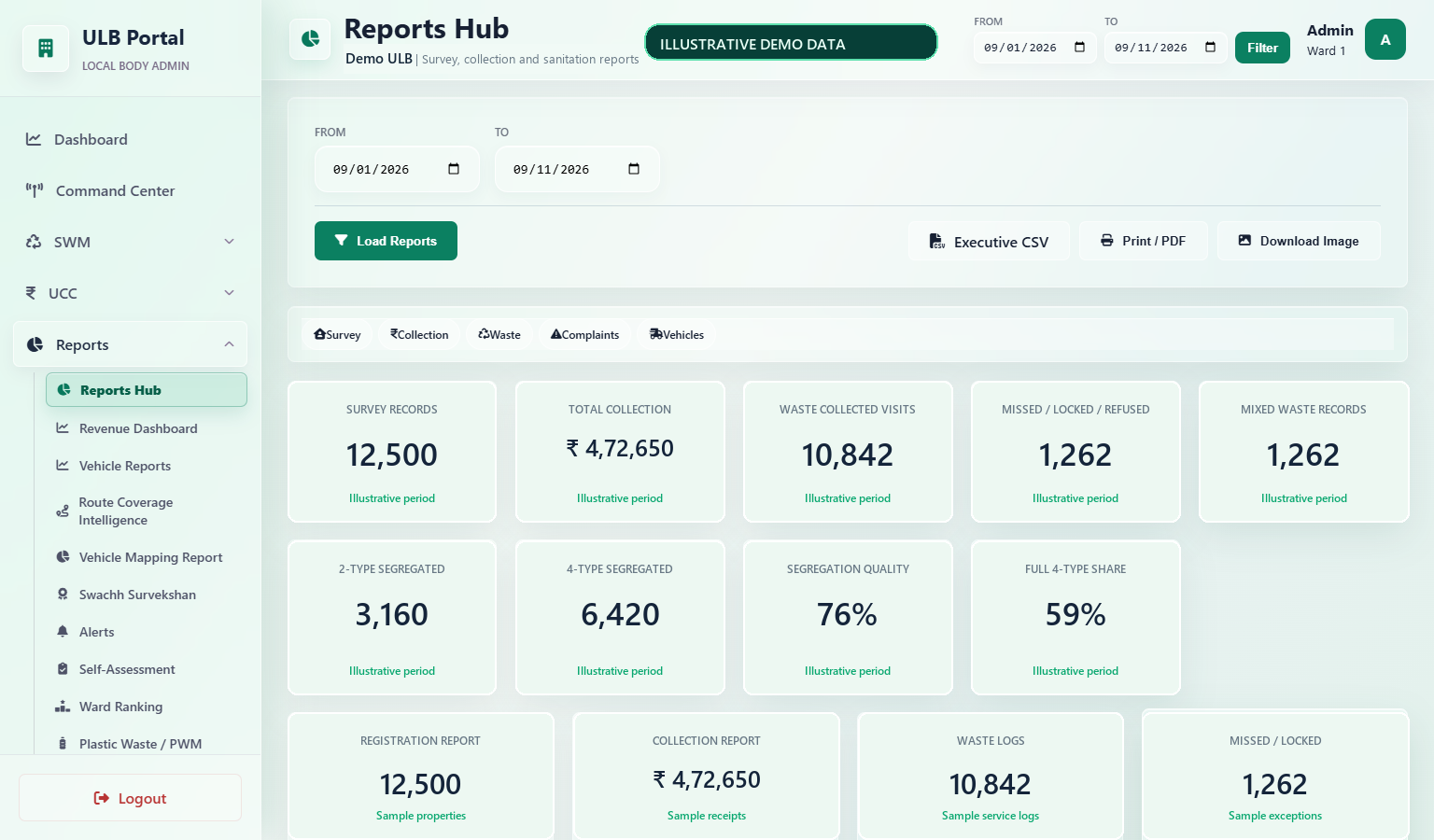Click the UCC rupee icon
The width and height of the screenshot is (1434, 840).
point(31,293)
